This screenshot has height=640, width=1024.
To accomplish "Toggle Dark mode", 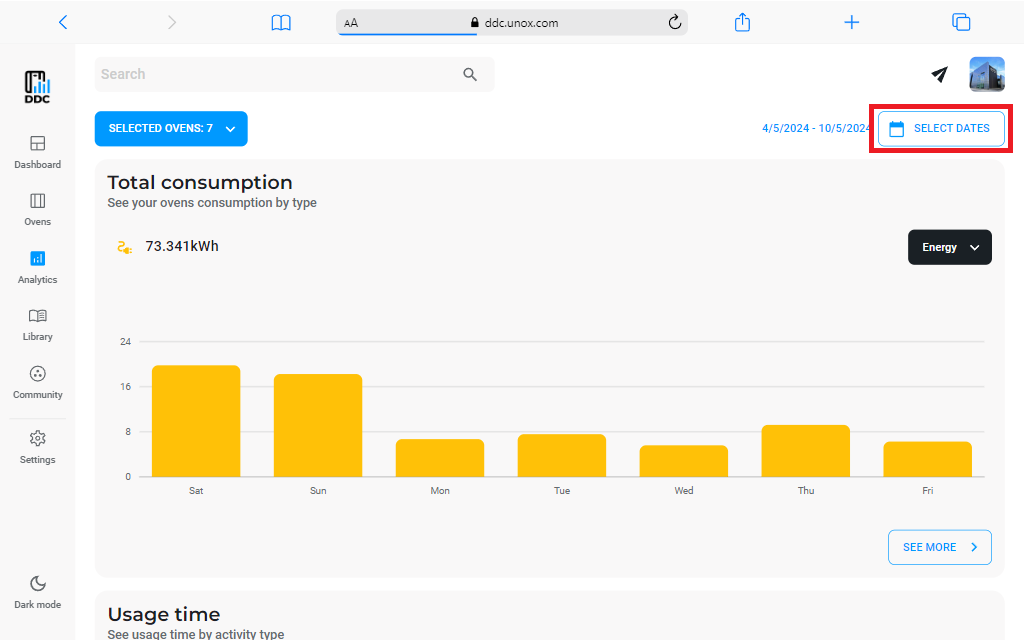I will pyautogui.click(x=37, y=591).
